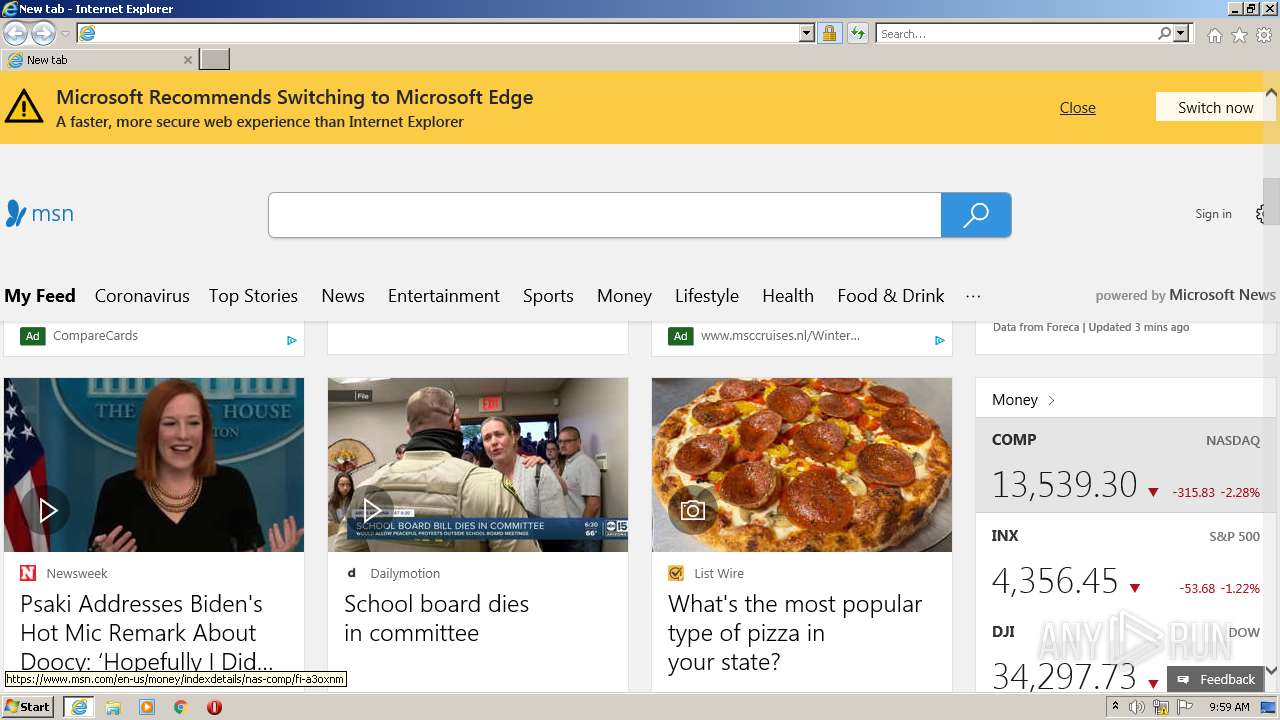1280x720 pixels.
Task: Open the Home icon in IE toolbar
Action: [1214, 35]
